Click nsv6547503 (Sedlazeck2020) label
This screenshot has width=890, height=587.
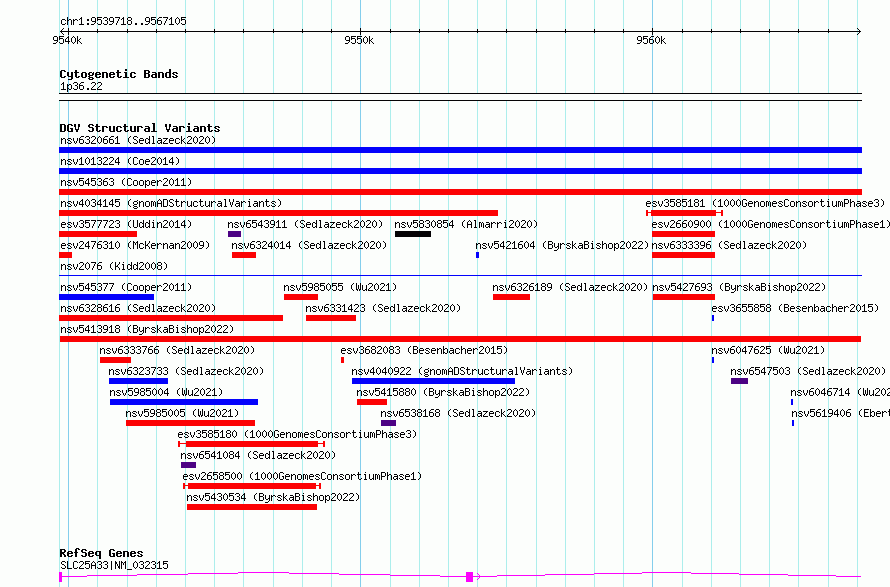pos(808,371)
